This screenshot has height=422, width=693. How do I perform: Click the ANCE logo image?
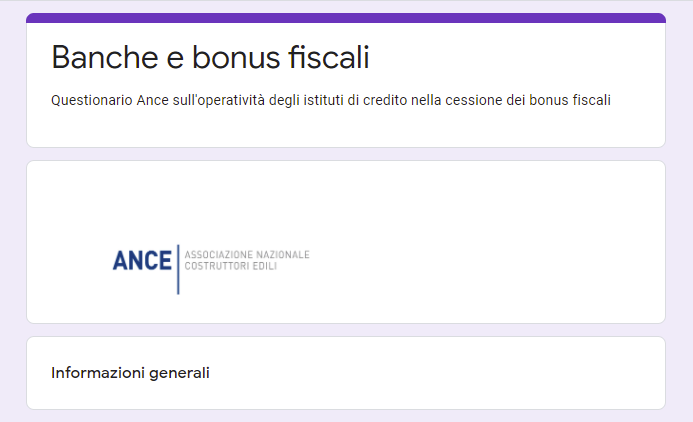coord(211,269)
